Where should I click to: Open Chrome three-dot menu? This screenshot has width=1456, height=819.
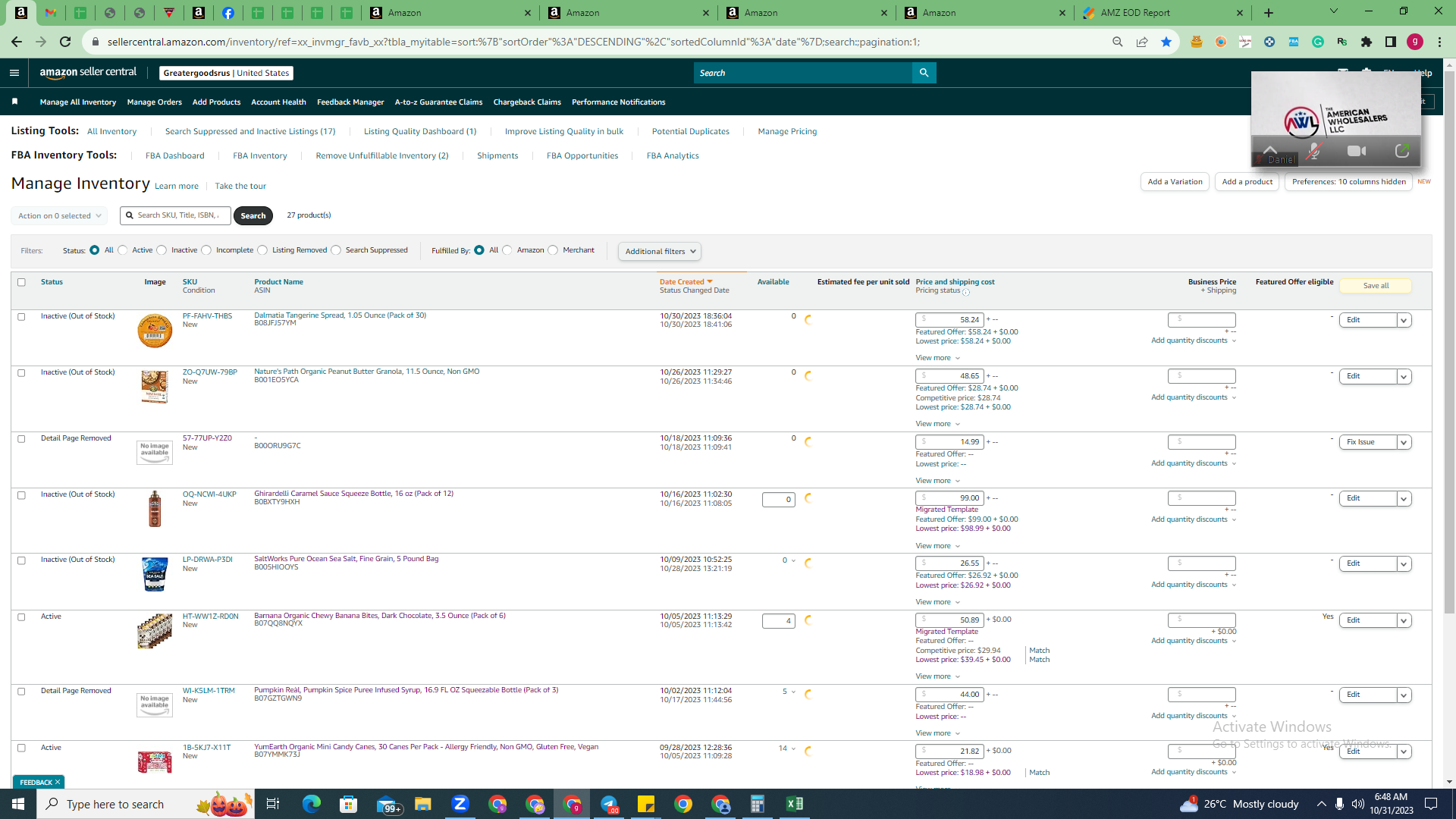click(1439, 42)
